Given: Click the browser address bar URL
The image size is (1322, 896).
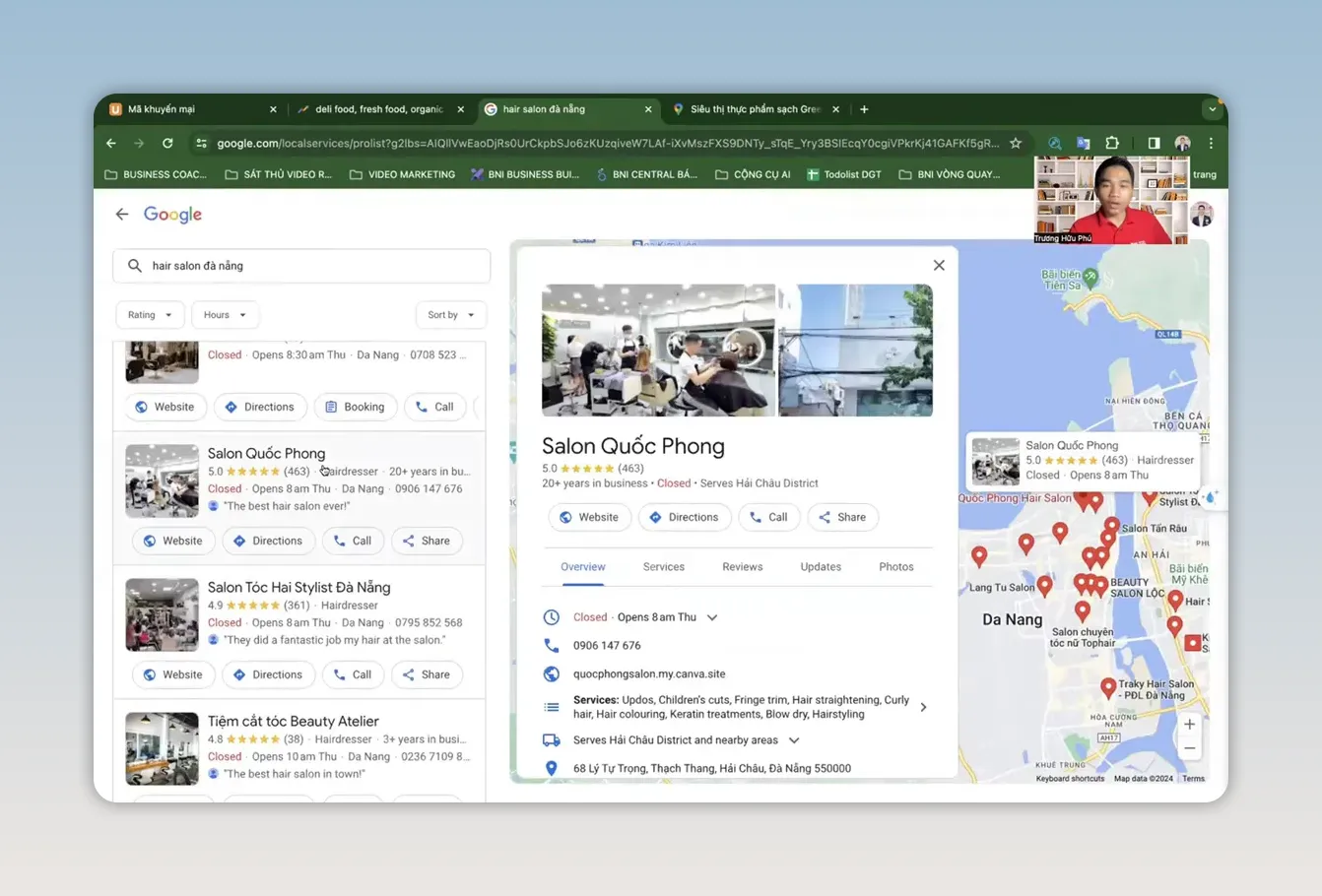Looking at the screenshot, I should click(x=608, y=143).
